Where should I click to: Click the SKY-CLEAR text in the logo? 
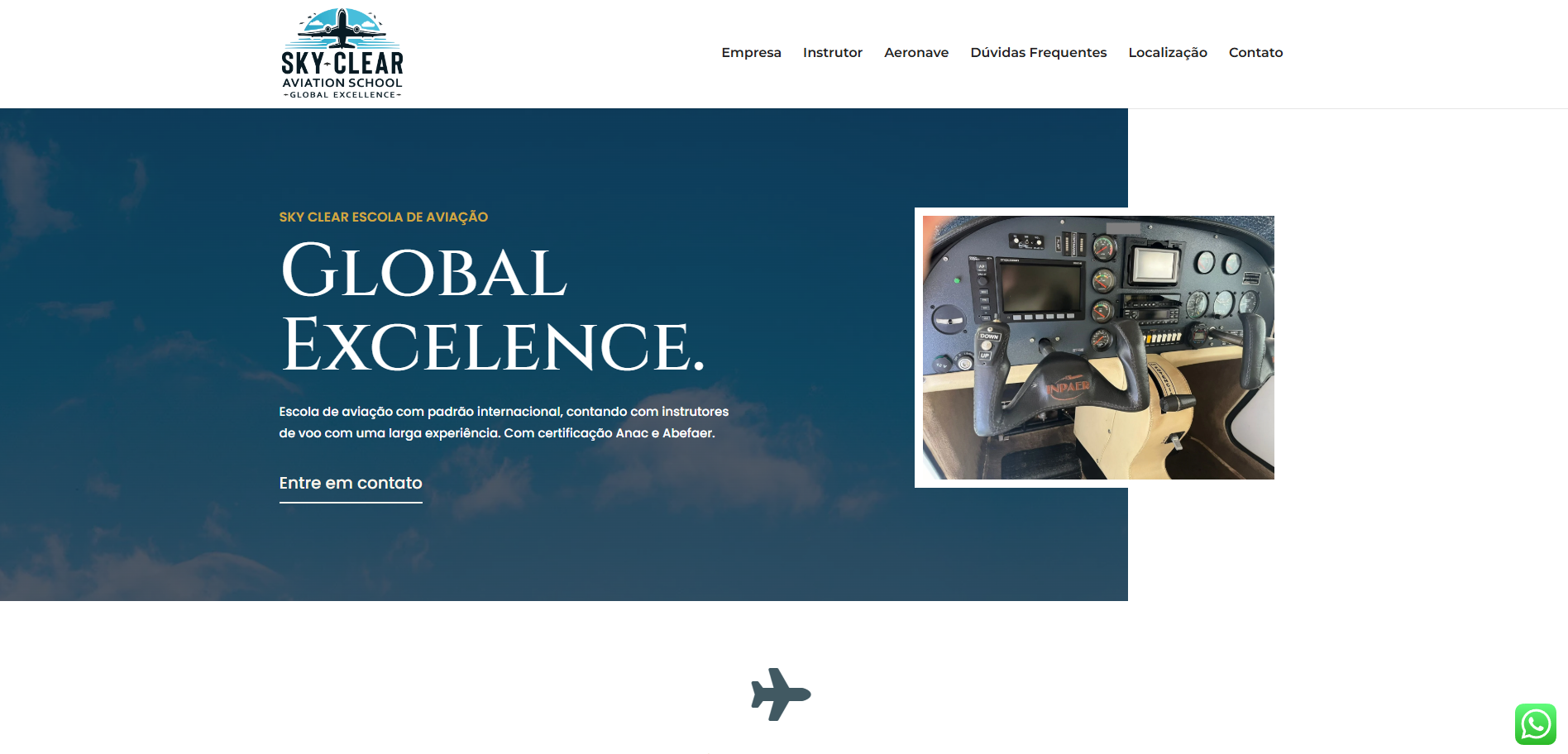(x=342, y=64)
